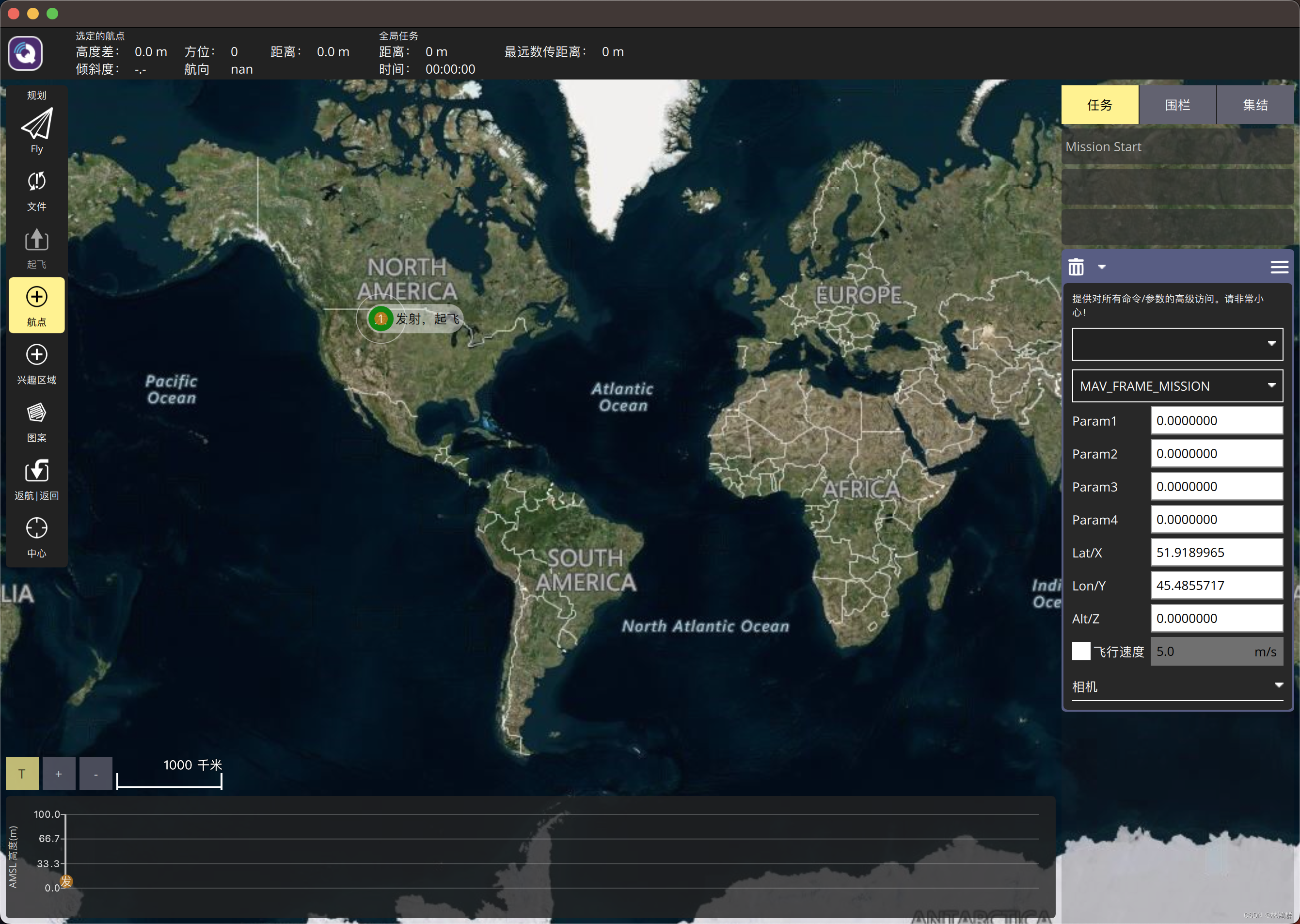Select the 起飞 takeoff tool
The height and width of the screenshot is (924, 1300).
coord(36,249)
